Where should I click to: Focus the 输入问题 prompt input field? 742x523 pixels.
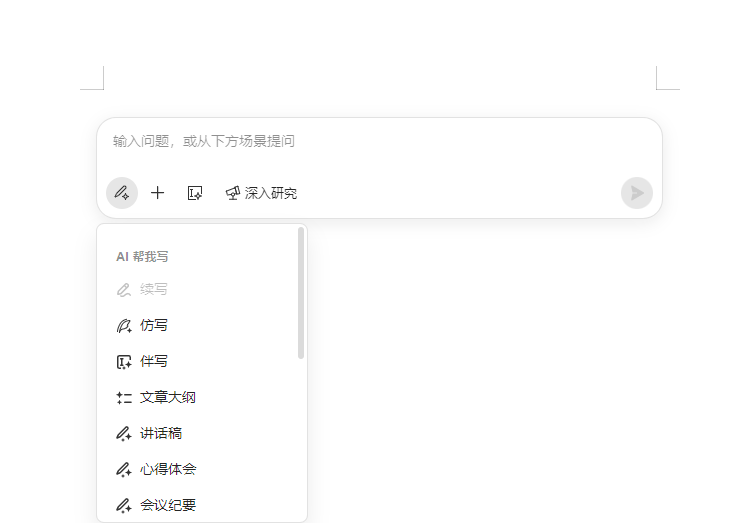coord(379,142)
